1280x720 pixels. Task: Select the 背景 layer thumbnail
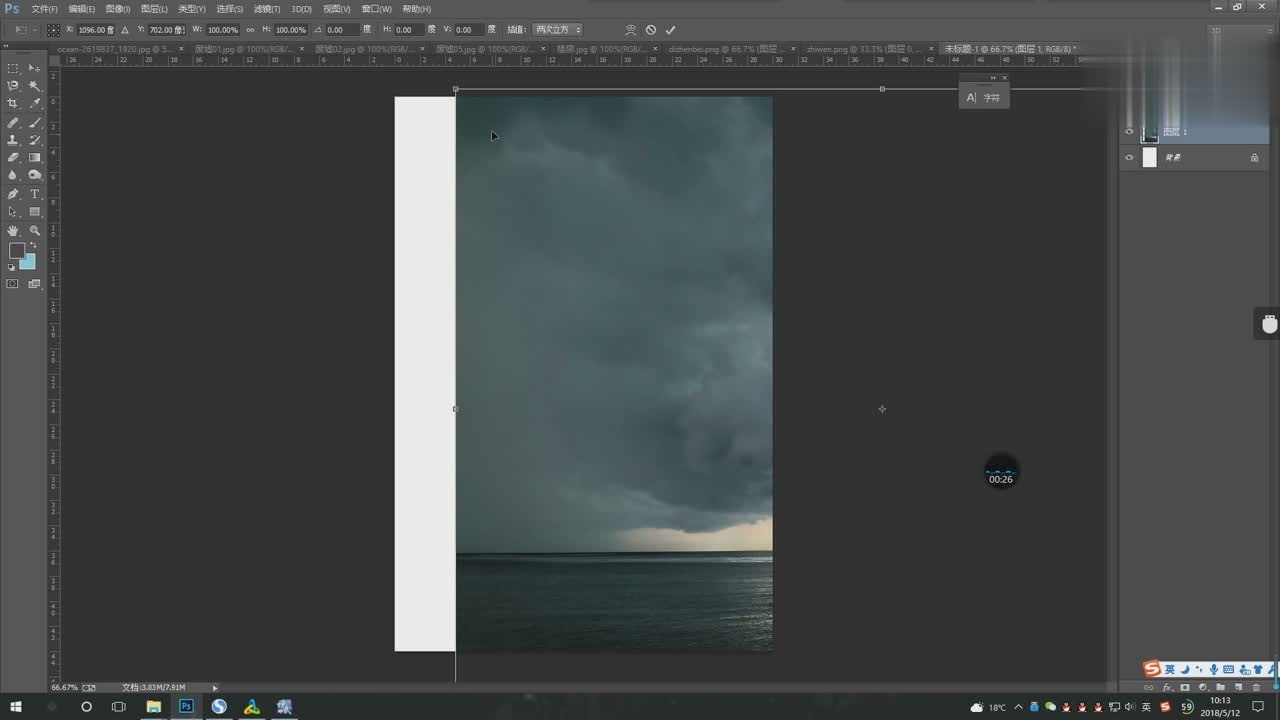1150,158
